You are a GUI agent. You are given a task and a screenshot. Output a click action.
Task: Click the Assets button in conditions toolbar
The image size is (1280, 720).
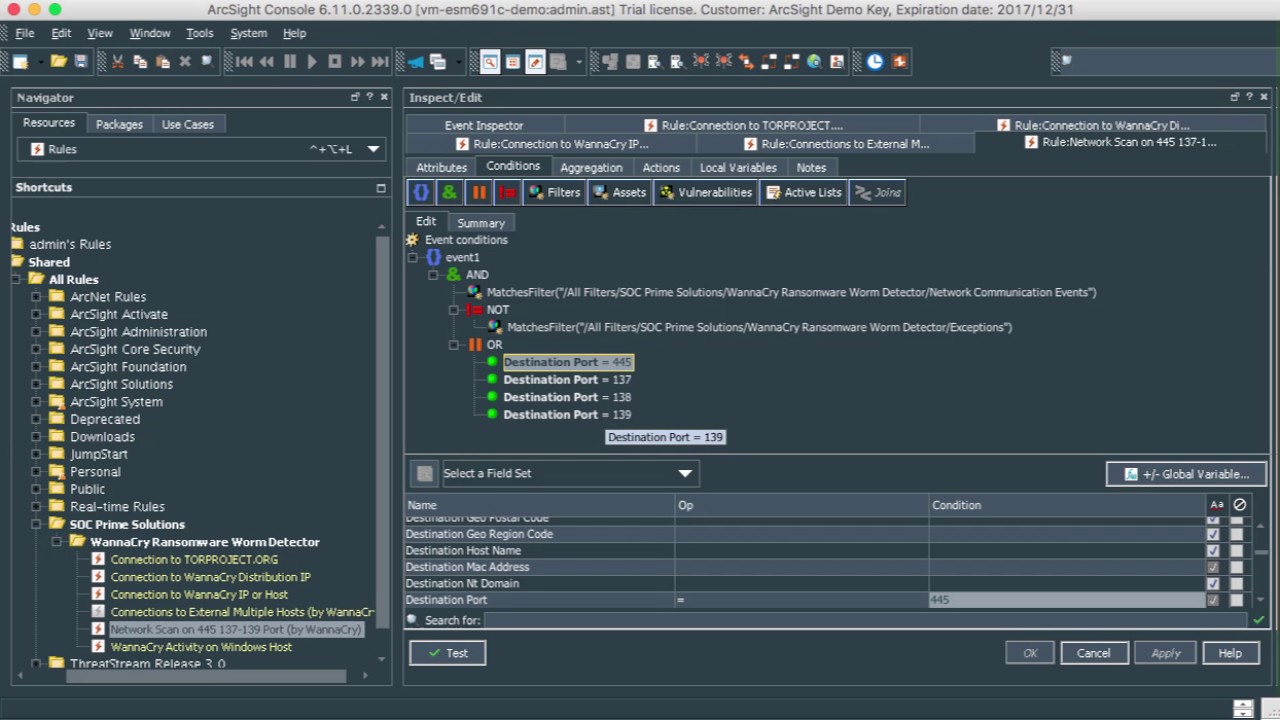619,192
